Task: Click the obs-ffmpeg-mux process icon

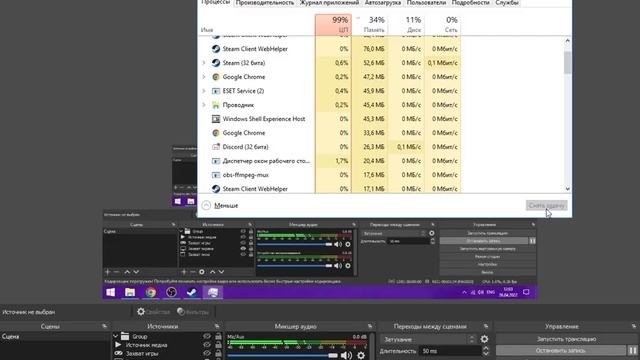Action: click(x=216, y=175)
